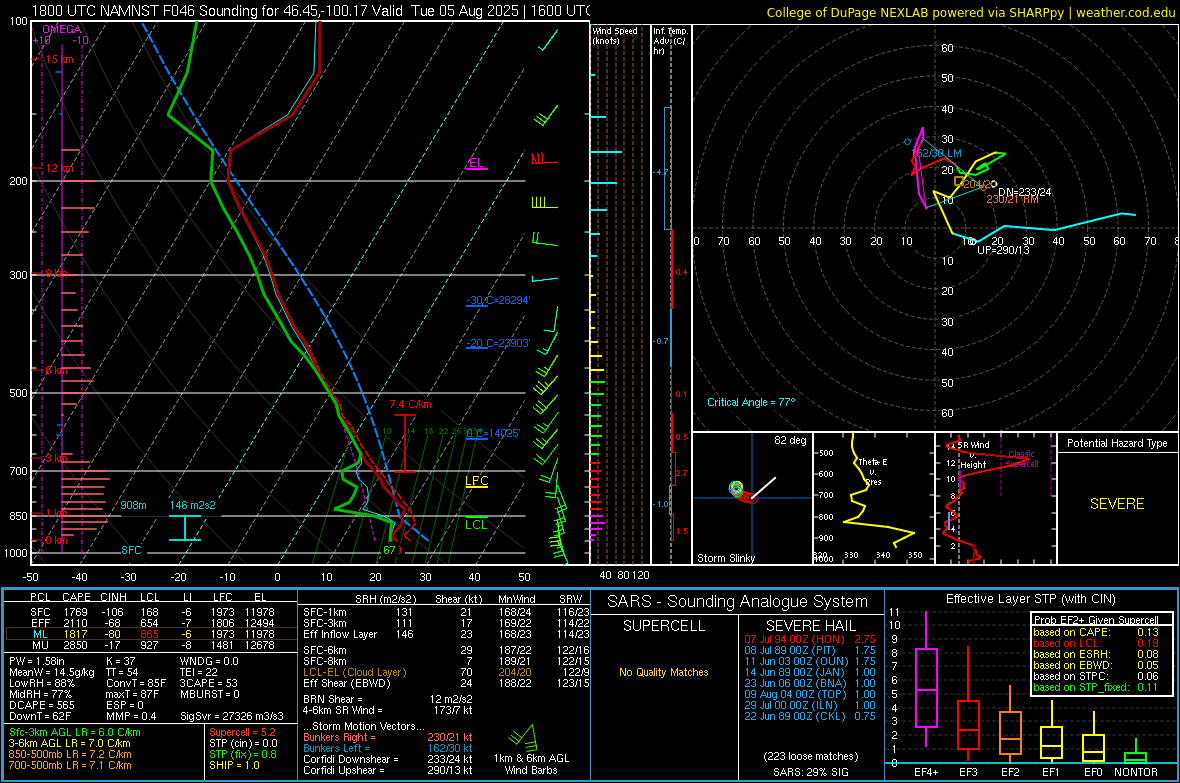Click the -30 C=28294' height label
This screenshot has height=783, width=1180.
497,300
